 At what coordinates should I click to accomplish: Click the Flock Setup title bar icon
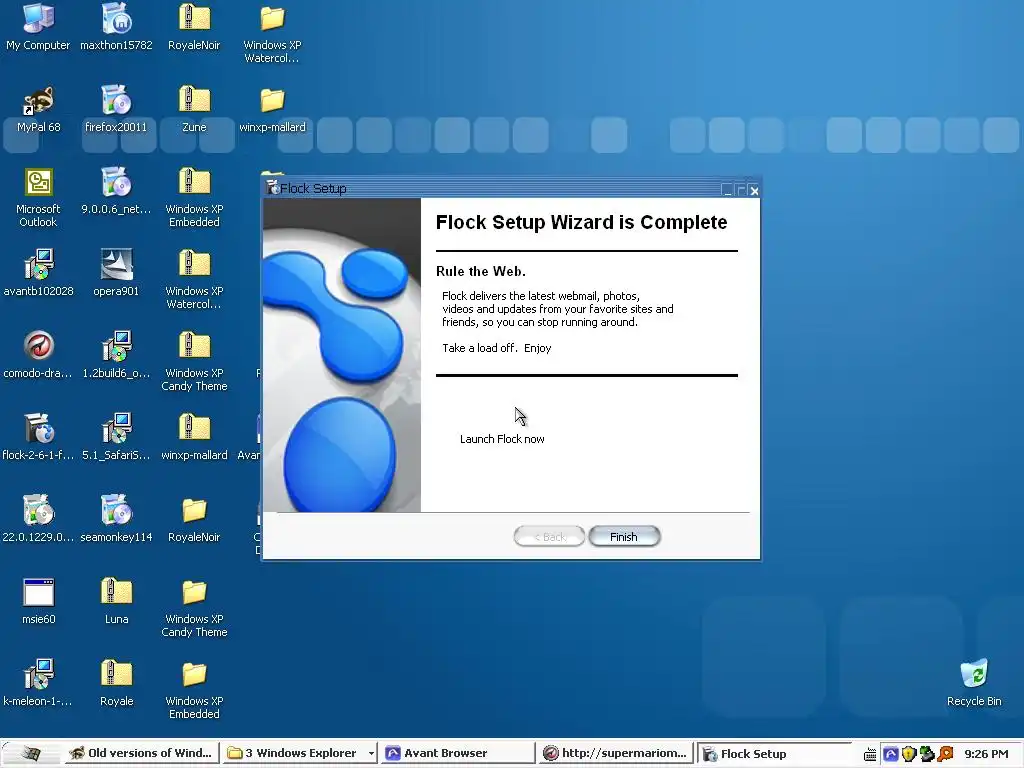[x=272, y=188]
